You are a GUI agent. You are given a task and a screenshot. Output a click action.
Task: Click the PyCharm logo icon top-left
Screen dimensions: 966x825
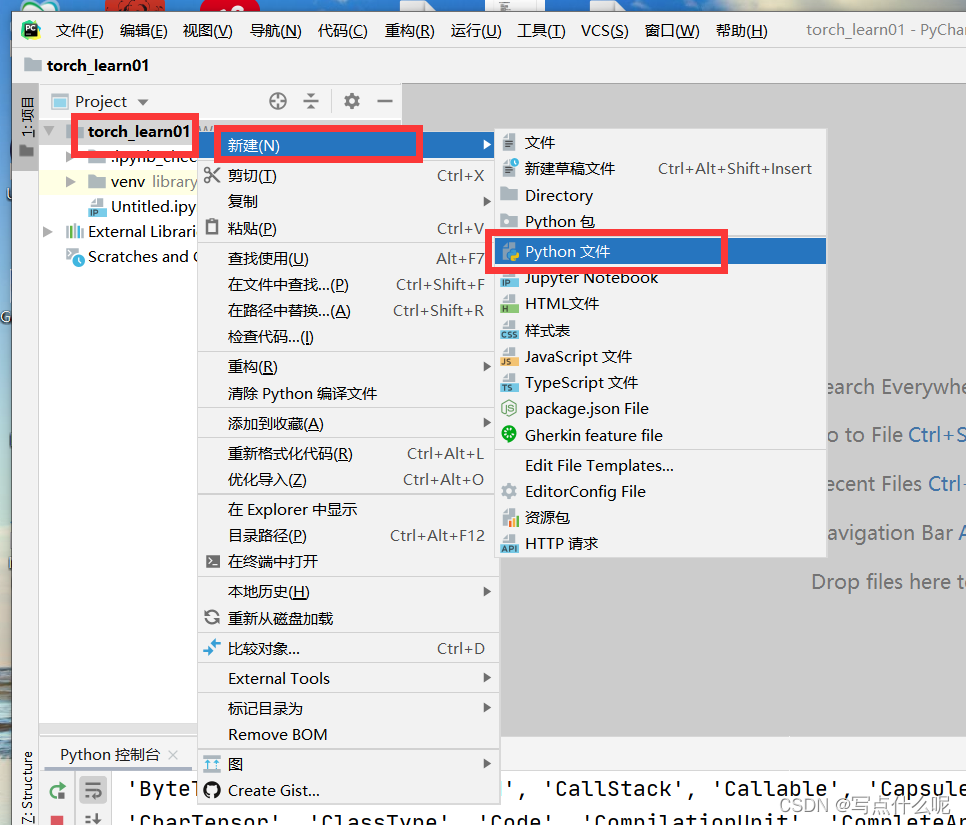click(x=30, y=30)
